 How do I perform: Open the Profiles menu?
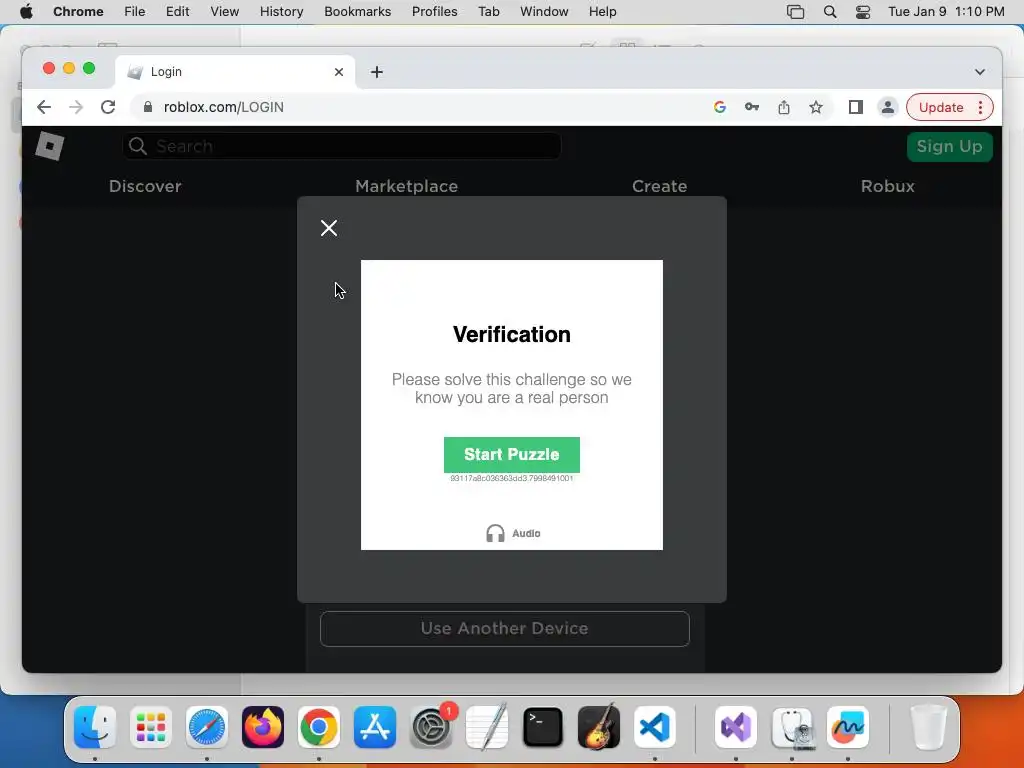434,12
